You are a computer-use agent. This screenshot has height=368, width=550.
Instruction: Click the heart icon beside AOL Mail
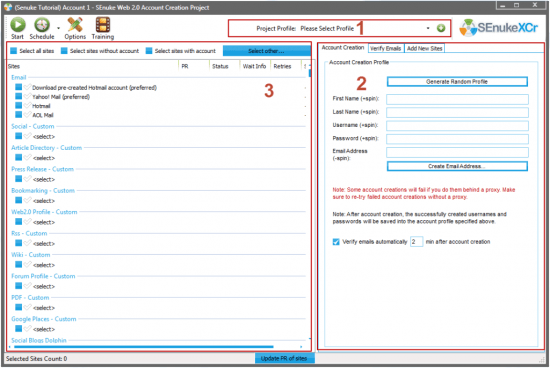point(28,115)
